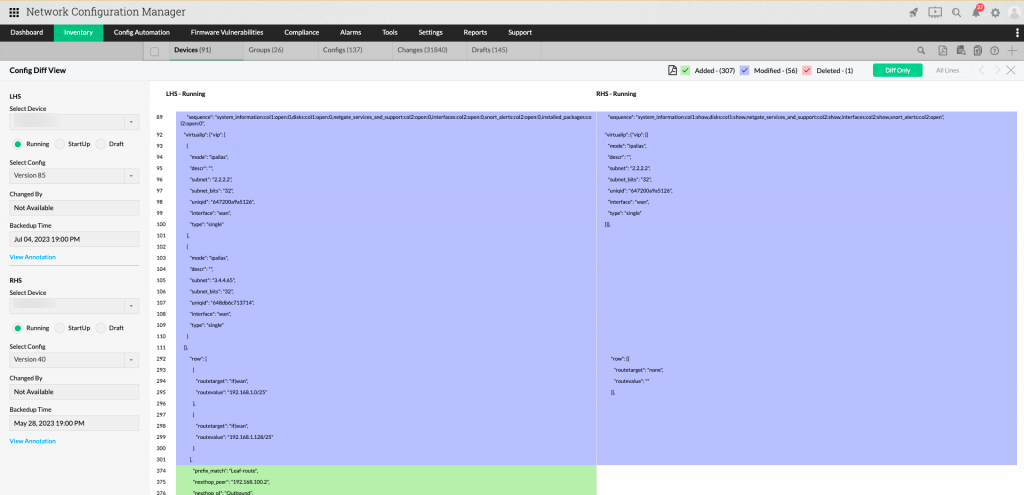The width and height of the screenshot is (1024, 495).
Task: Click the rocket quick-start icon in header
Action: tap(914, 12)
